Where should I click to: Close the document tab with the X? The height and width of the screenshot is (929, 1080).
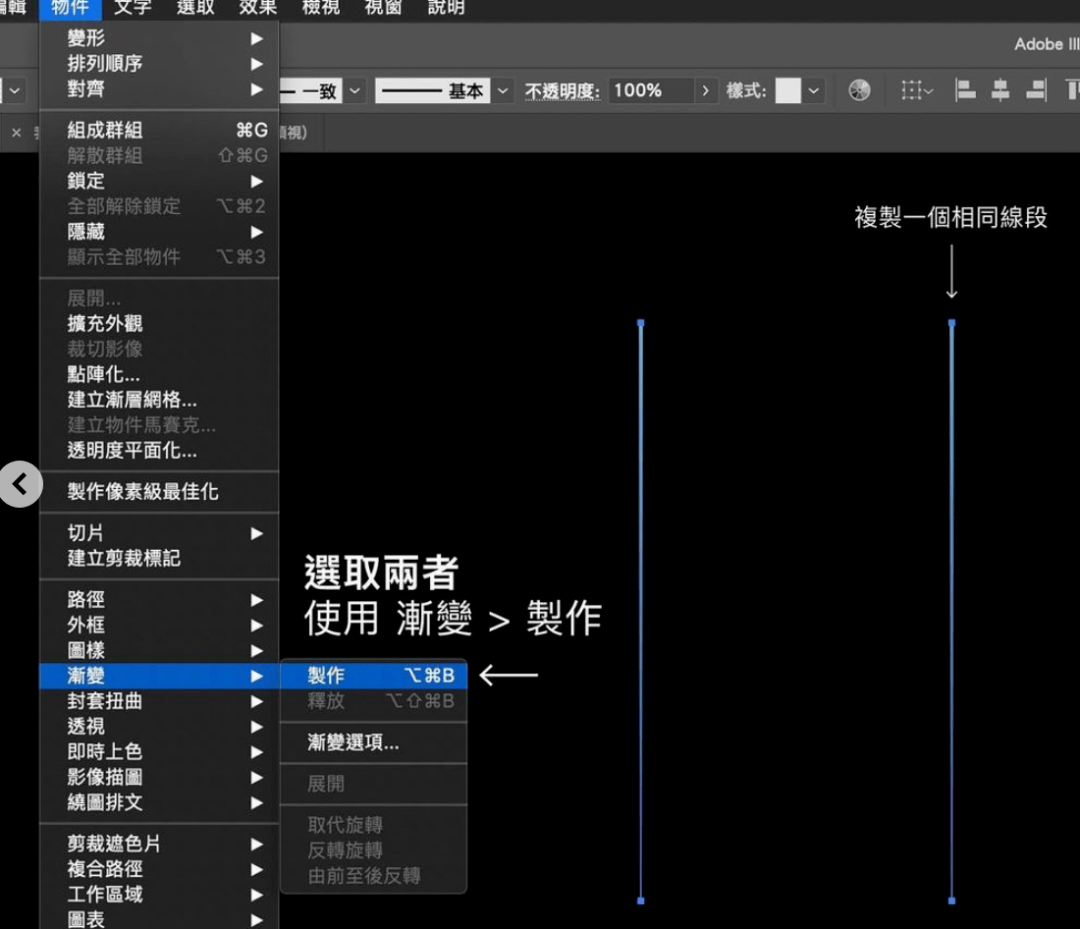click(x=16, y=132)
